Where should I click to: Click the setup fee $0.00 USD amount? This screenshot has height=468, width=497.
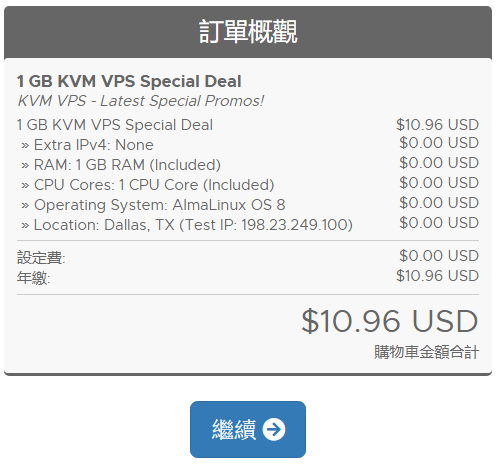click(x=439, y=256)
